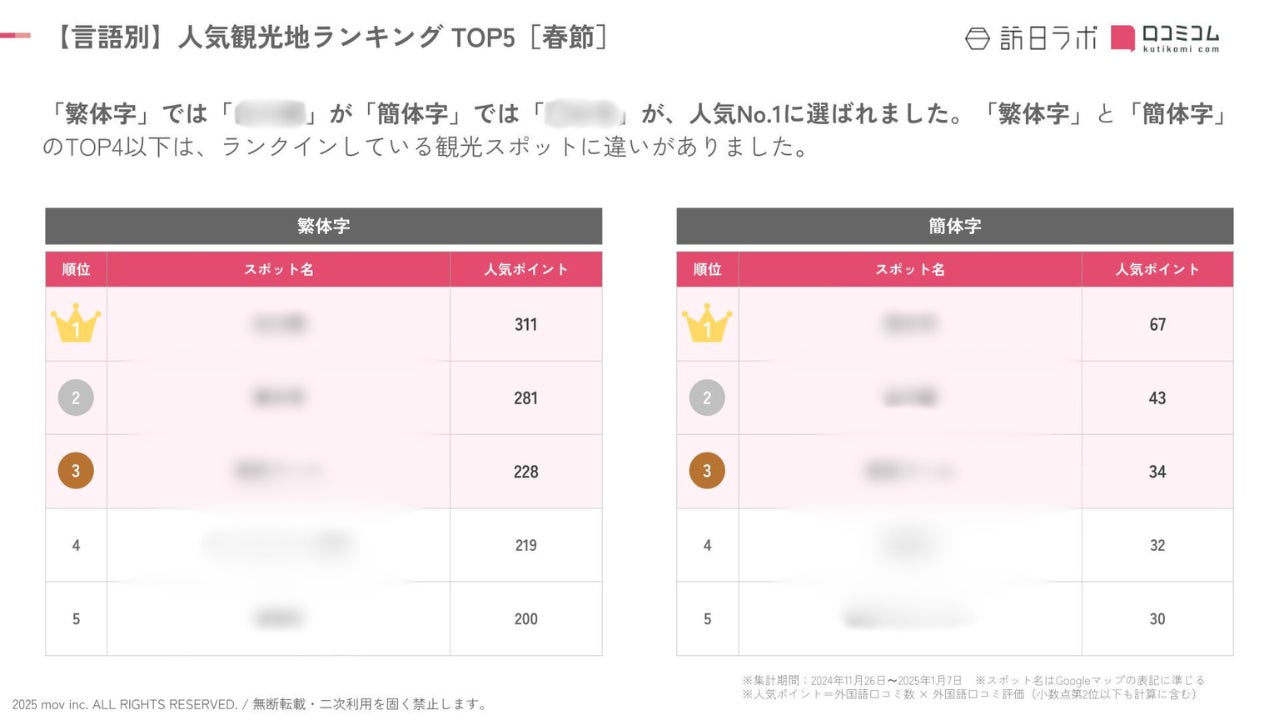Click the 67 popularity point value

1157,325
